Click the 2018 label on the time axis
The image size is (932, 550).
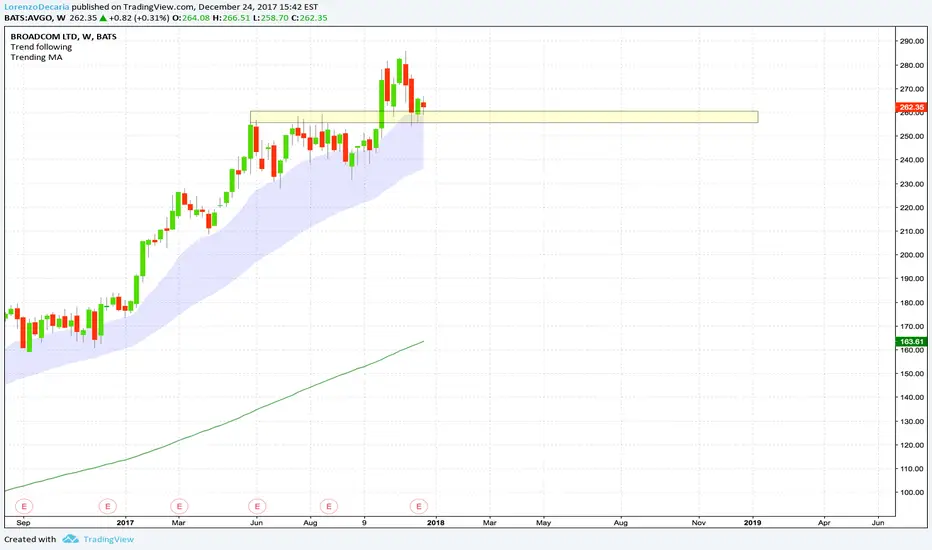click(436, 523)
